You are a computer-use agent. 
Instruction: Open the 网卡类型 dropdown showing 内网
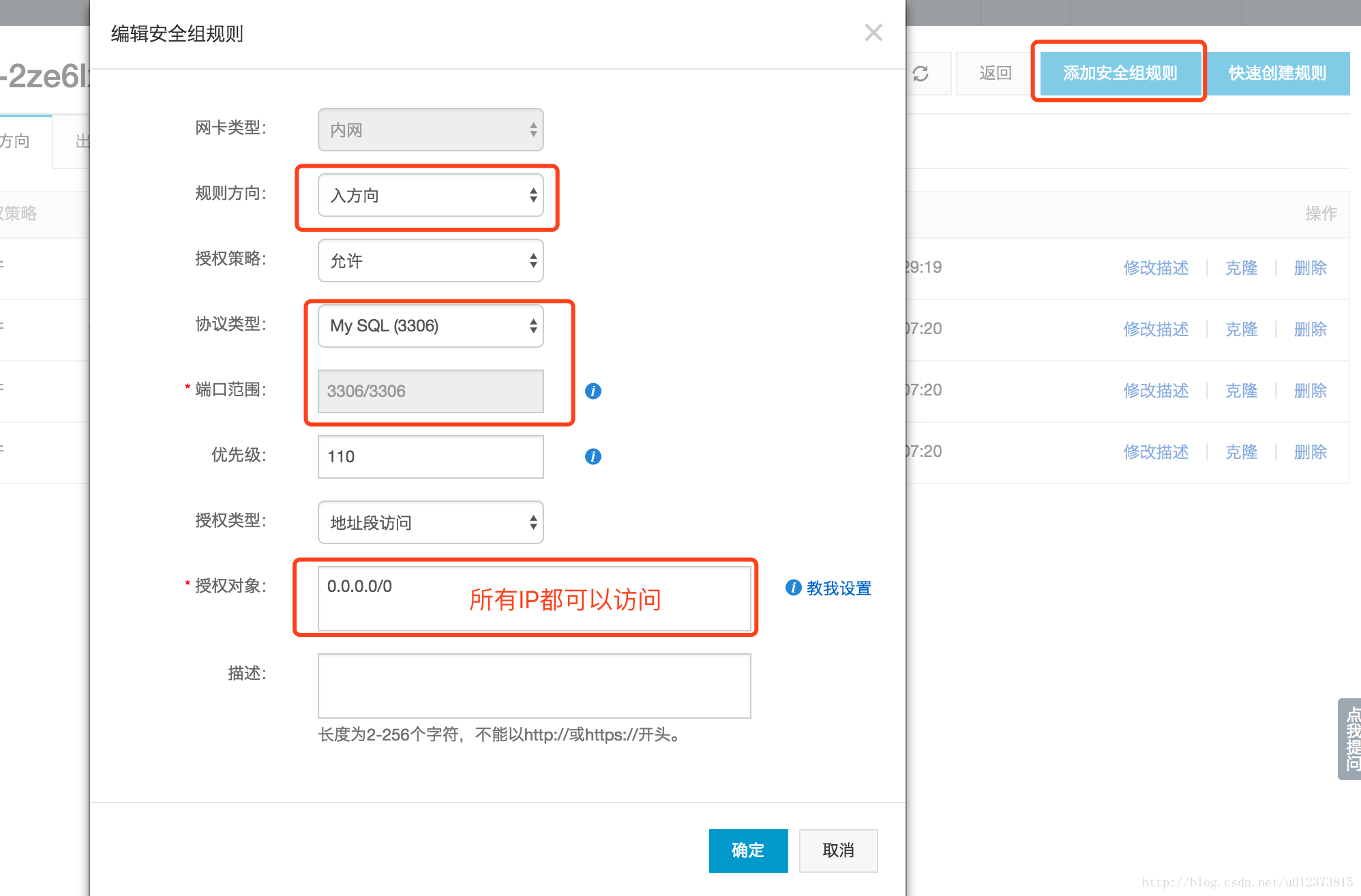(x=431, y=130)
